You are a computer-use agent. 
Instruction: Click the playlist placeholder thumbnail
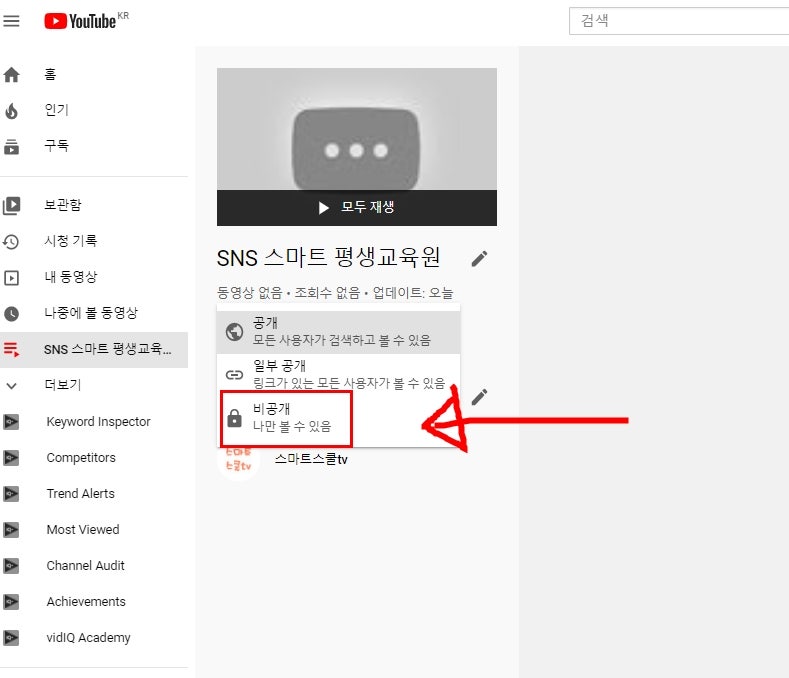coord(357,129)
